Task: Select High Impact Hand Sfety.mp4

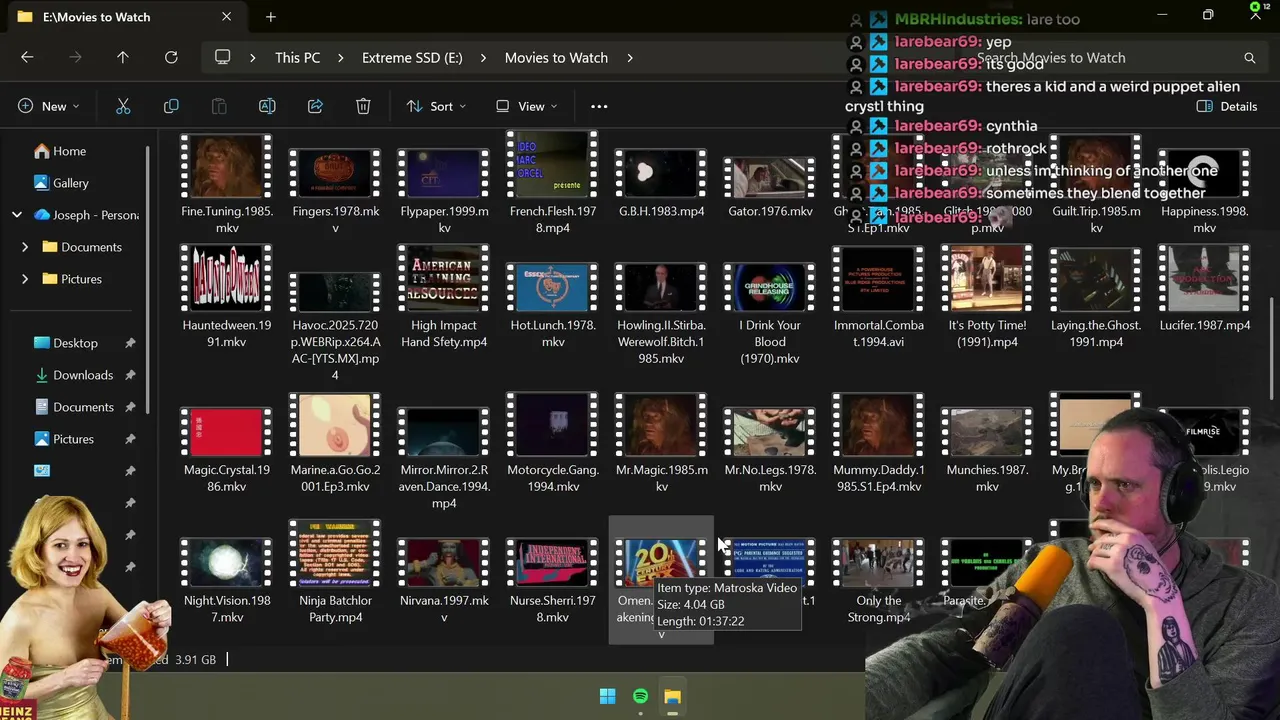Action: [444, 298]
